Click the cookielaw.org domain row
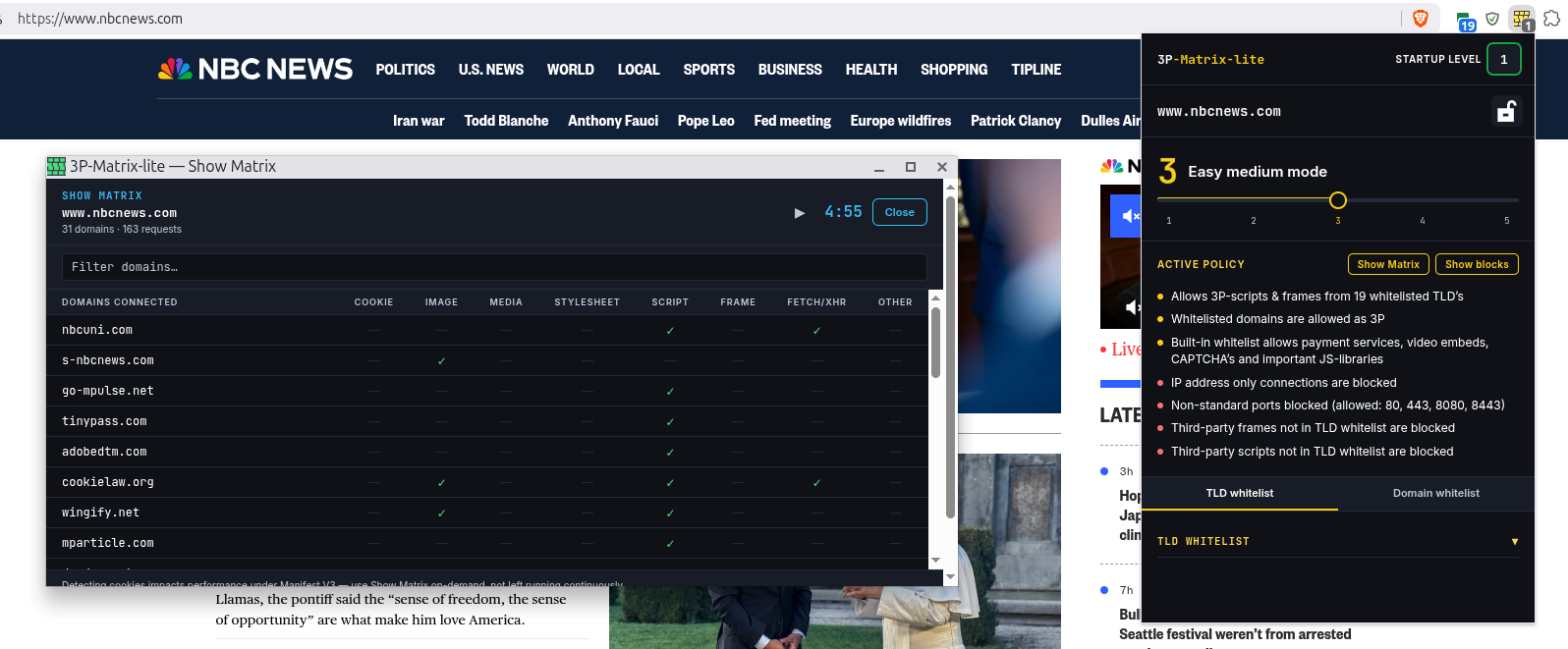This screenshot has width=1568, height=649. [486, 482]
